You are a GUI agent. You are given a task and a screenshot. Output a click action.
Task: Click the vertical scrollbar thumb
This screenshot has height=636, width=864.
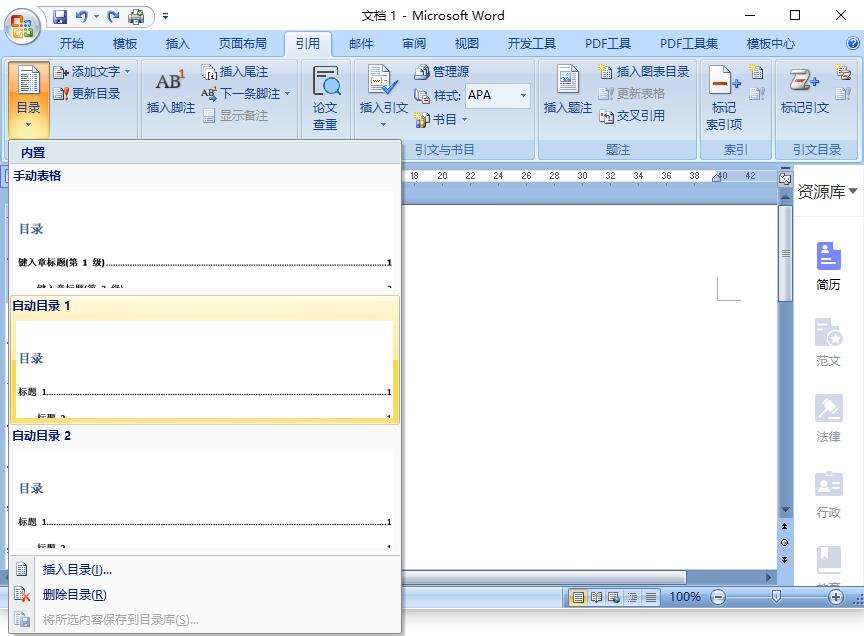785,254
